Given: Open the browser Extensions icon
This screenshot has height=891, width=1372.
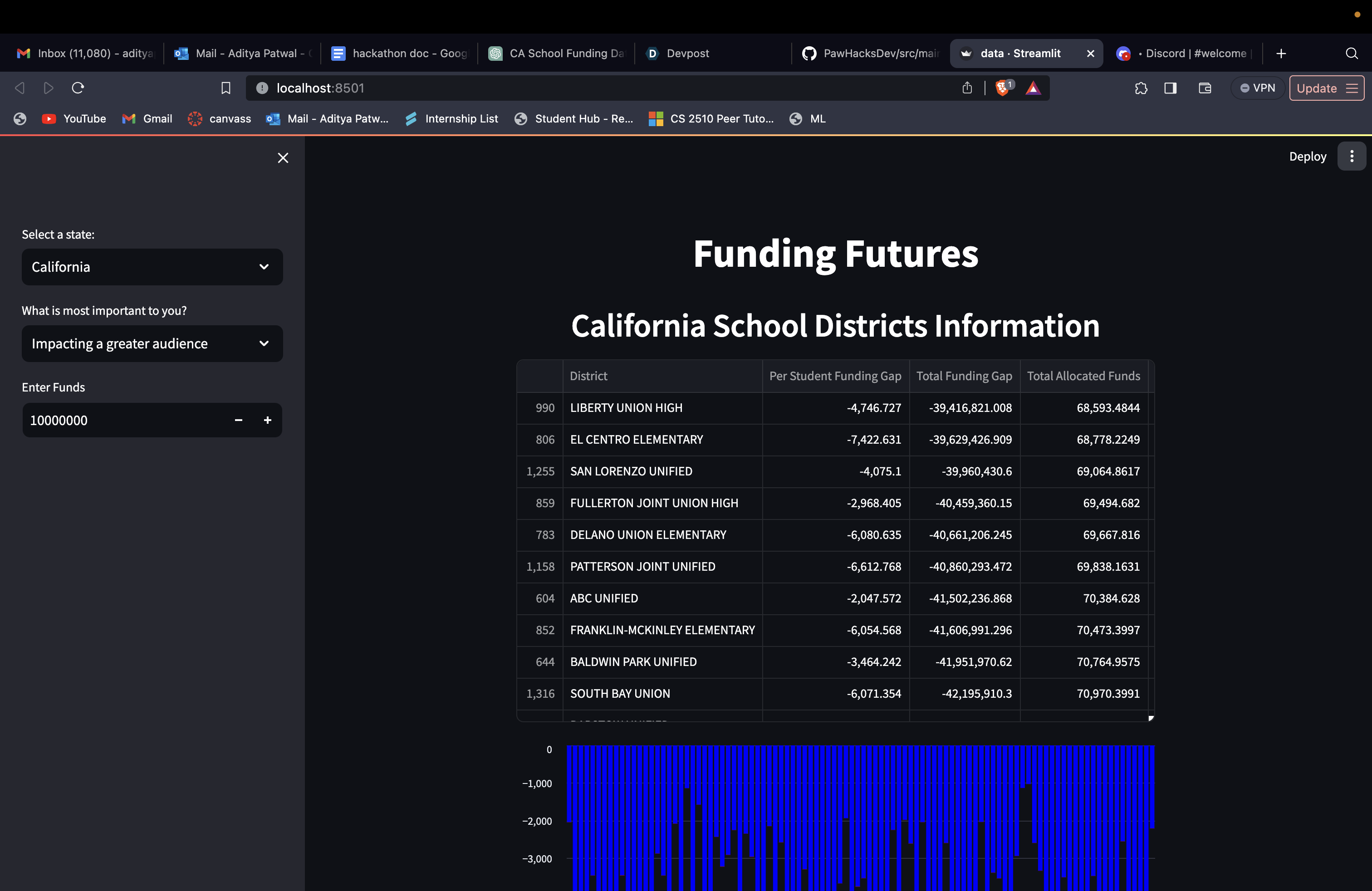Looking at the screenshot, I should (x=1141, y=88).
